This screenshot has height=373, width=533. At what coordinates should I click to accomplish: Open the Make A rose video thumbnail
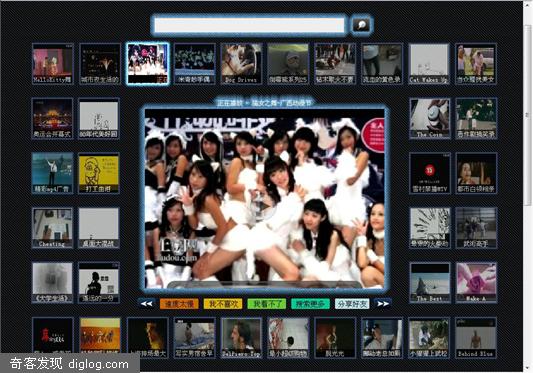pos(476,283)
